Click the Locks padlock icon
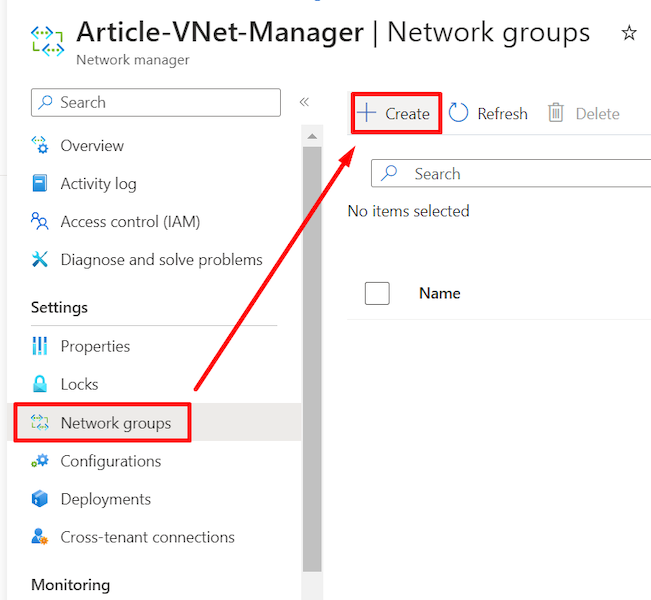The height and width of the screenshot is (600, 651). 40,384
